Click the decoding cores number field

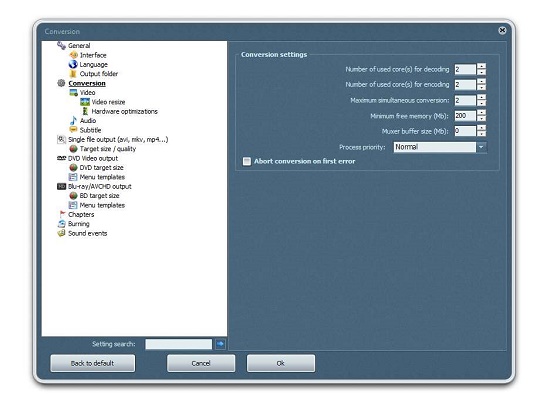(x=465, y=69)
